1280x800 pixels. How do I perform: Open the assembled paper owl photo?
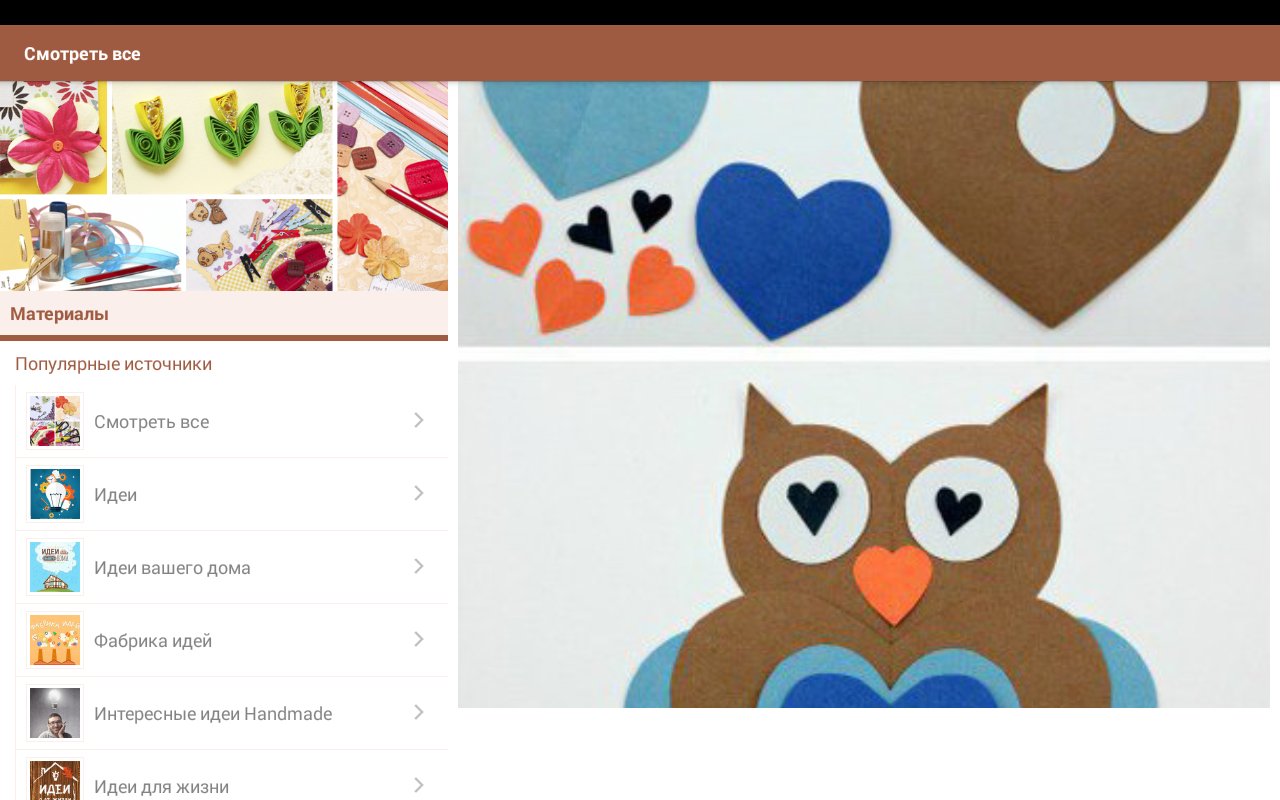pos(864,534)
